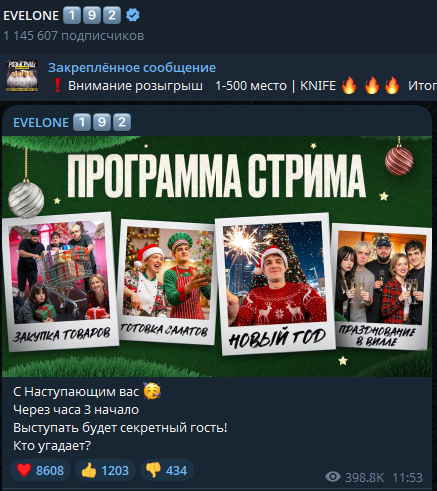Click the channel title EVELONE in the header

click(31, 16)
